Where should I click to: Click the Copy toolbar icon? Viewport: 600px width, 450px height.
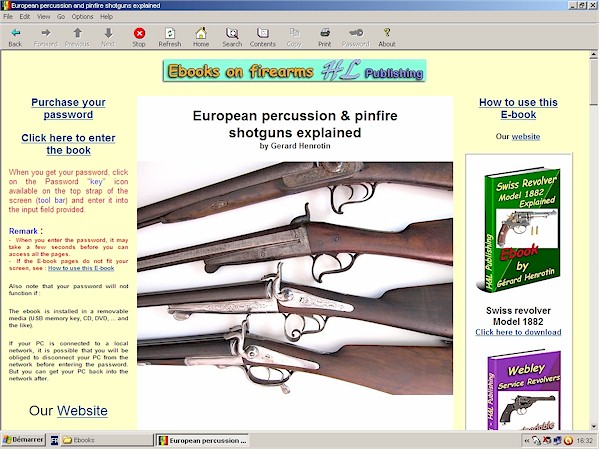(x=294, y=33)
